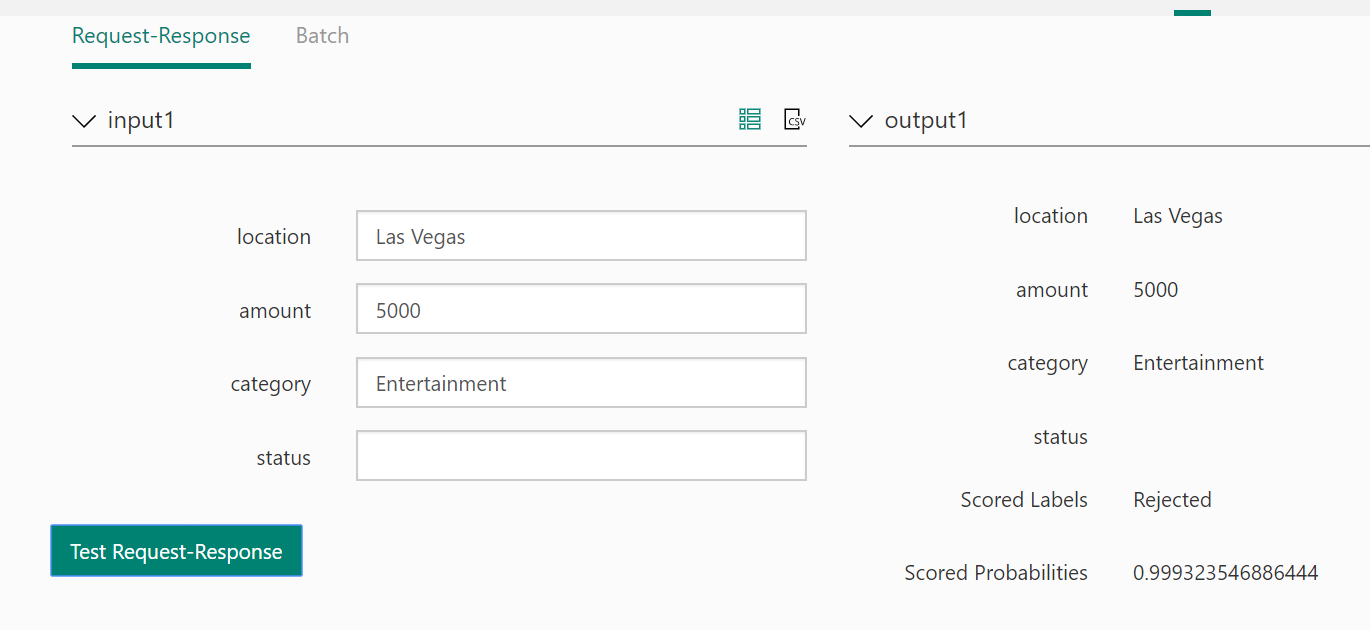Screen dimensions: 1370x630
Task: Click the Scored Labels caption
Action: point(1024,500)
